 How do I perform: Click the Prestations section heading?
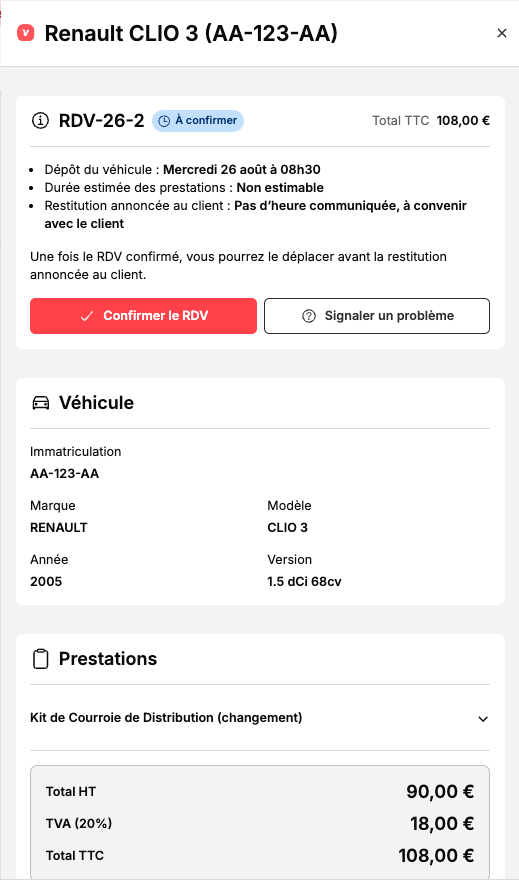[108, 658]
